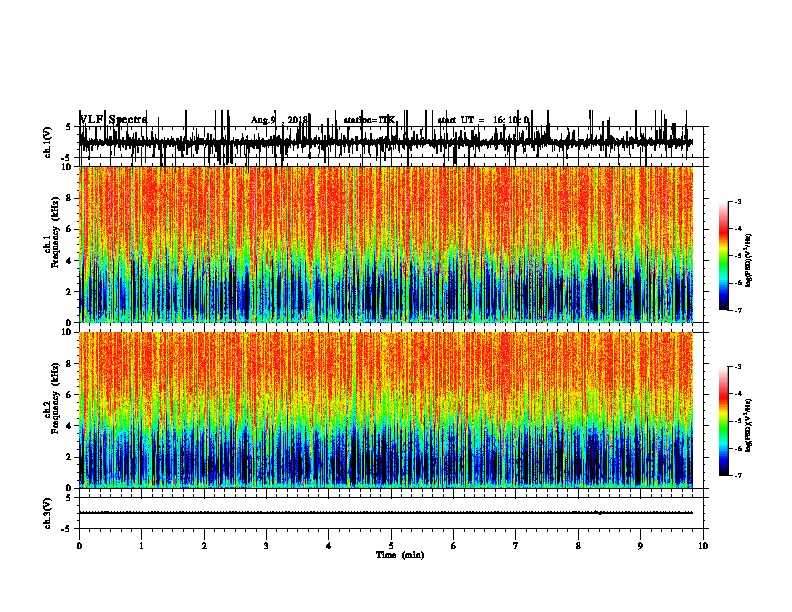Select the ch.2 "Frequency (kHz)" axis label
This screenshot has height=612, width=792.
pyautogui.click(x=55, y=398)
